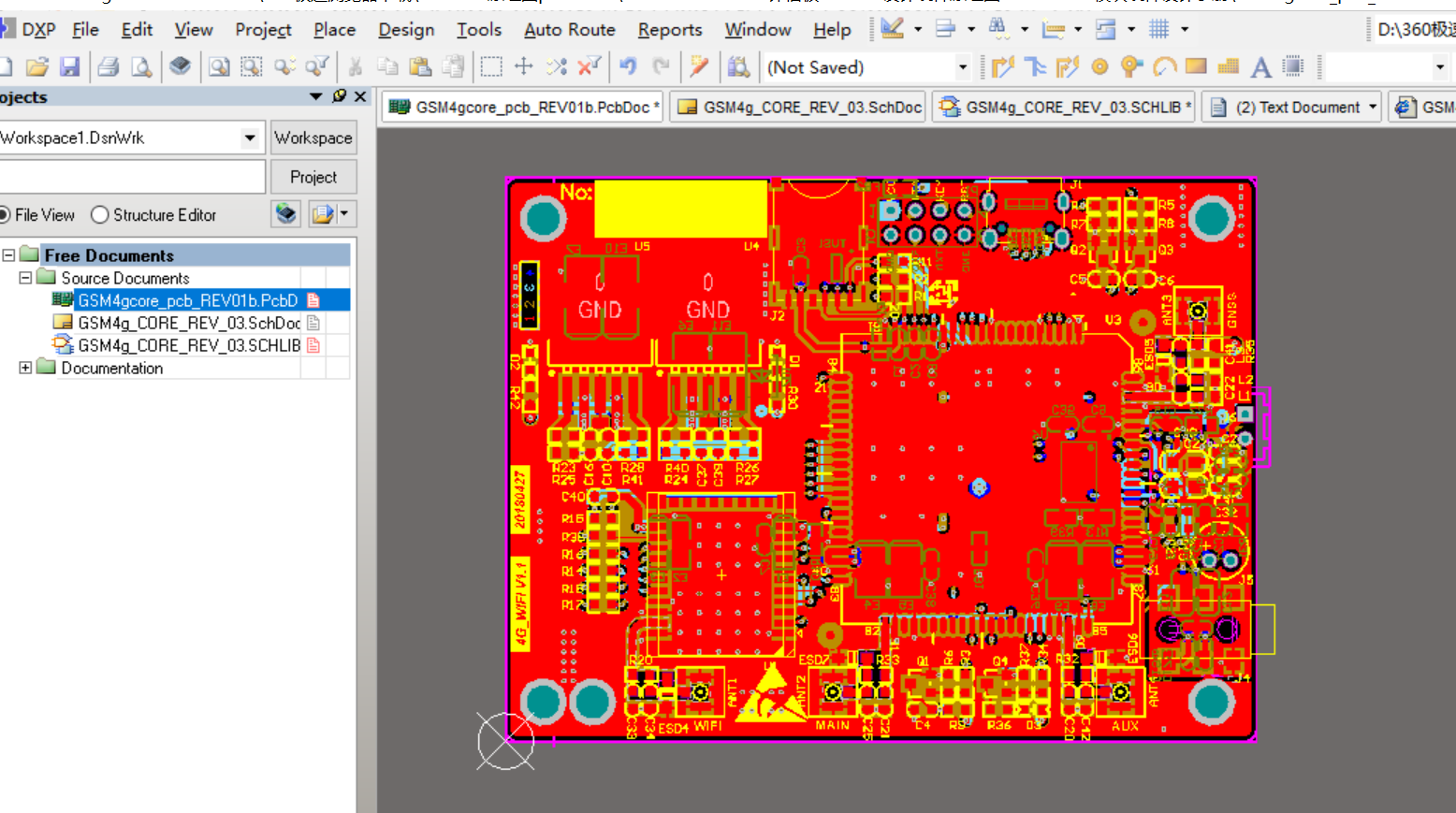
Task: Place a text string
Action: [x=1260, y=66]
